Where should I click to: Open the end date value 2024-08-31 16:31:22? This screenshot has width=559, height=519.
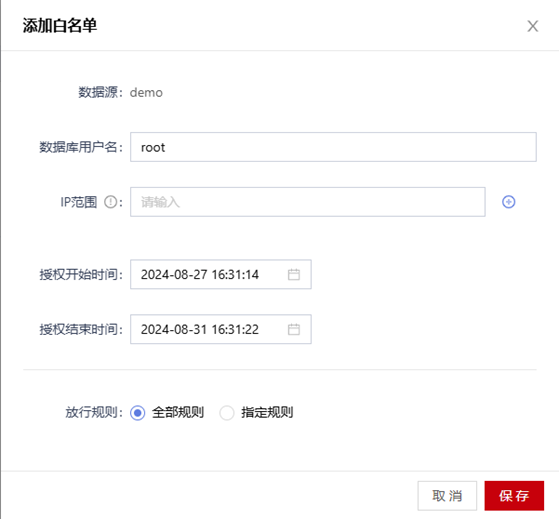click(x=200, y=329)
